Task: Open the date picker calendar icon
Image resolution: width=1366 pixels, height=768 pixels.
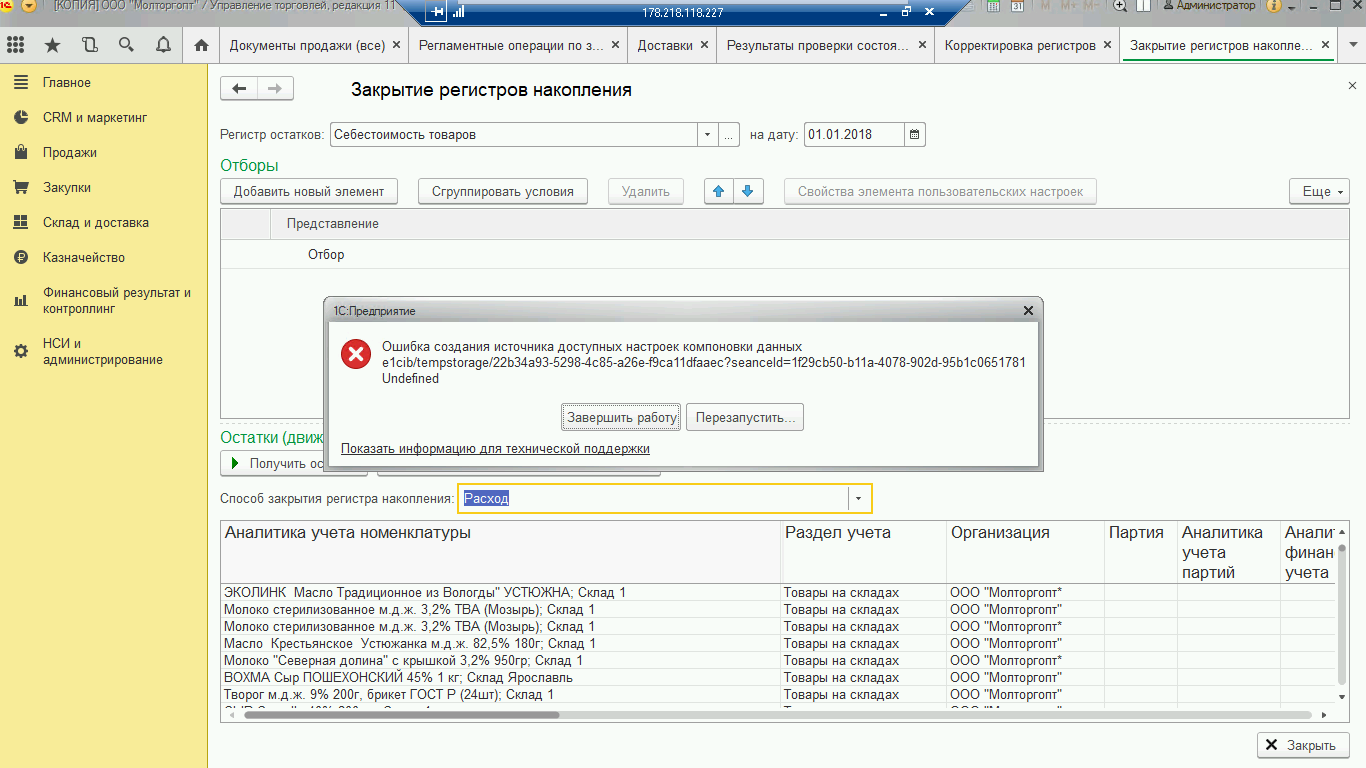Action: 915,134
